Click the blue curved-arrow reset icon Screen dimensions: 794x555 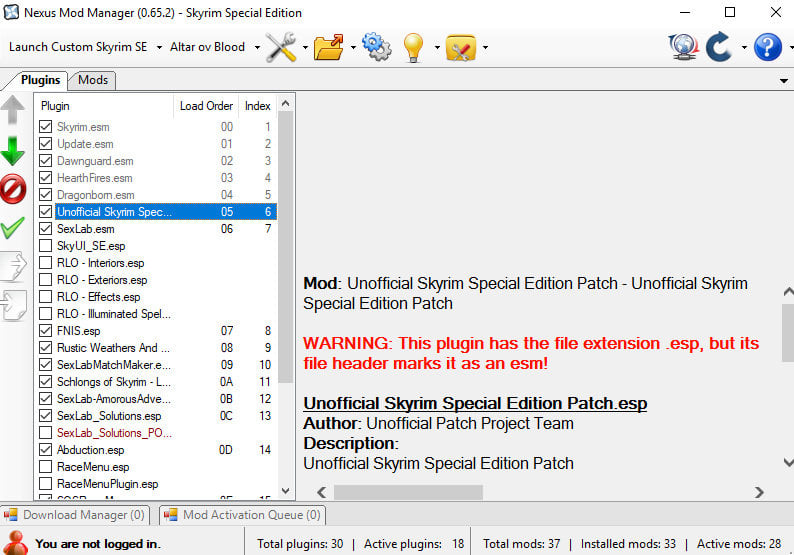click(719, 47)
